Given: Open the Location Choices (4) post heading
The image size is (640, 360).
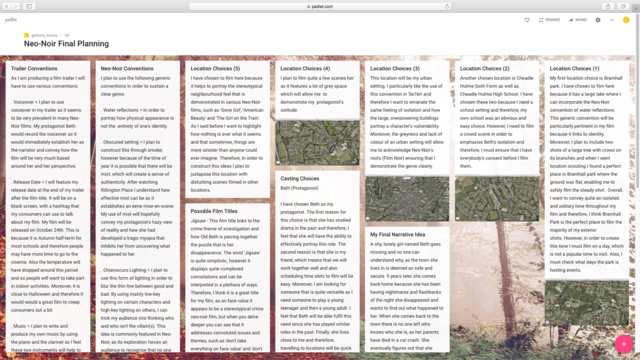Looking at the screenshot, I should point(305,69).
